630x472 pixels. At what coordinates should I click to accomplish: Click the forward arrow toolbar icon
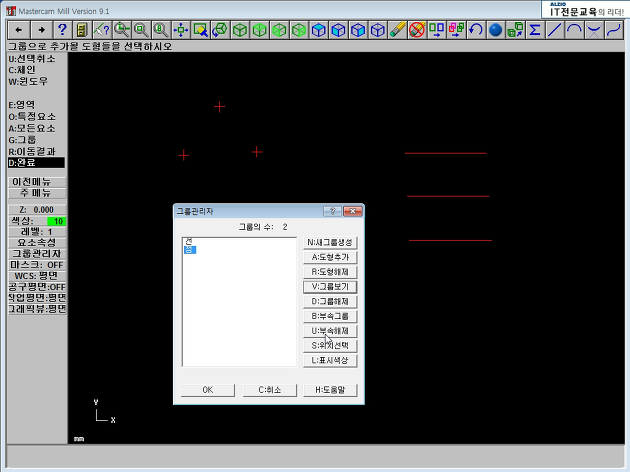tap(42, 30)
